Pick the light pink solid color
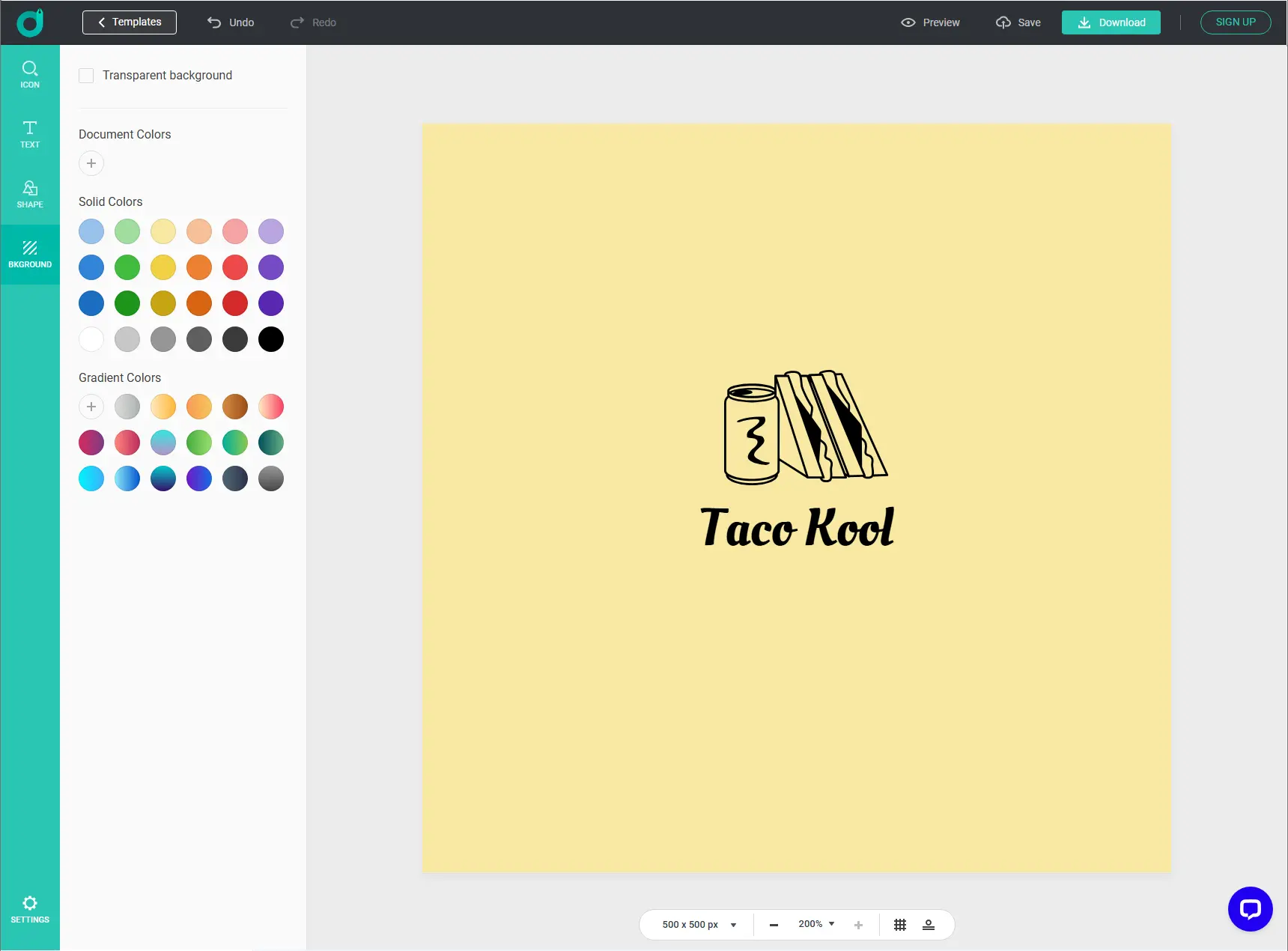 click(x=235, y=231)
